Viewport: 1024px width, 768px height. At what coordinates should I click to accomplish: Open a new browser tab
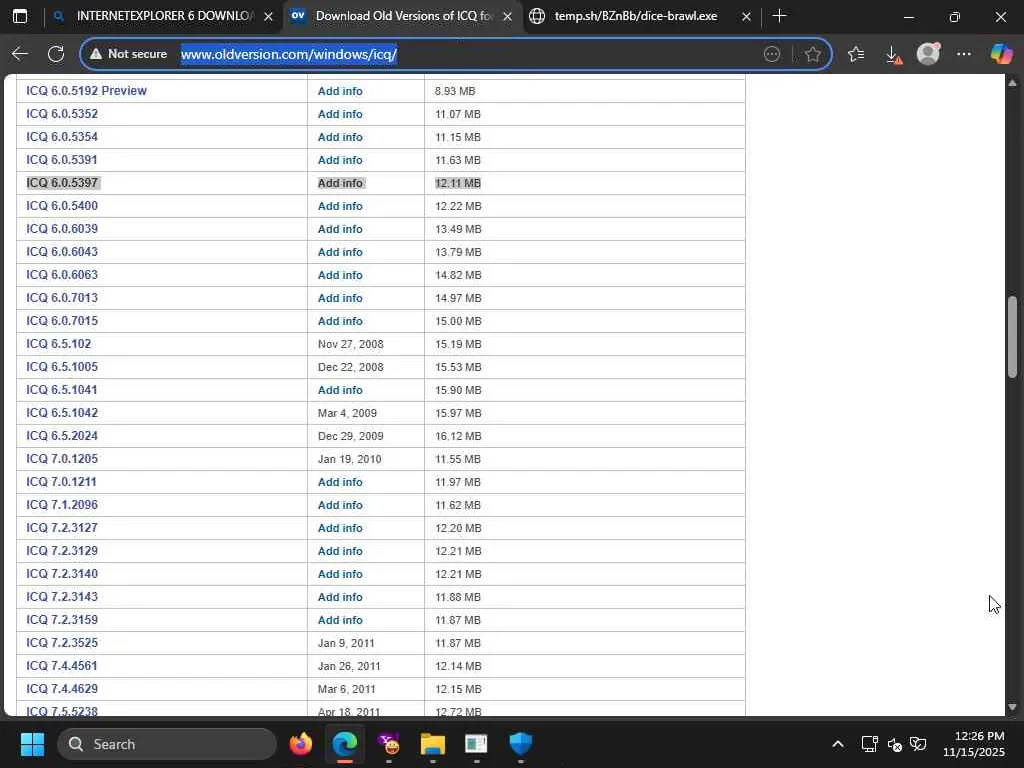(x=779, y=16)
